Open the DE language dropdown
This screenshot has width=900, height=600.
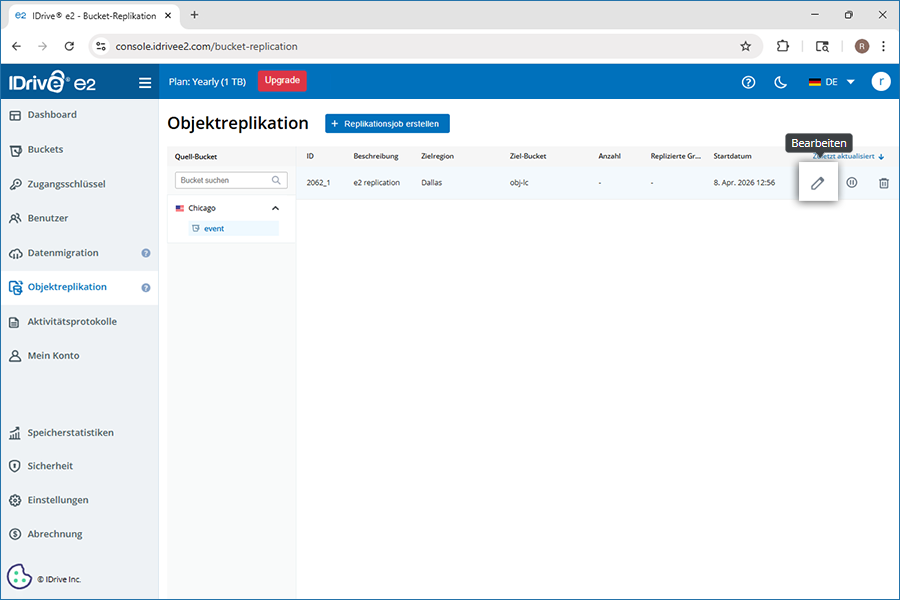click(832, 82)
